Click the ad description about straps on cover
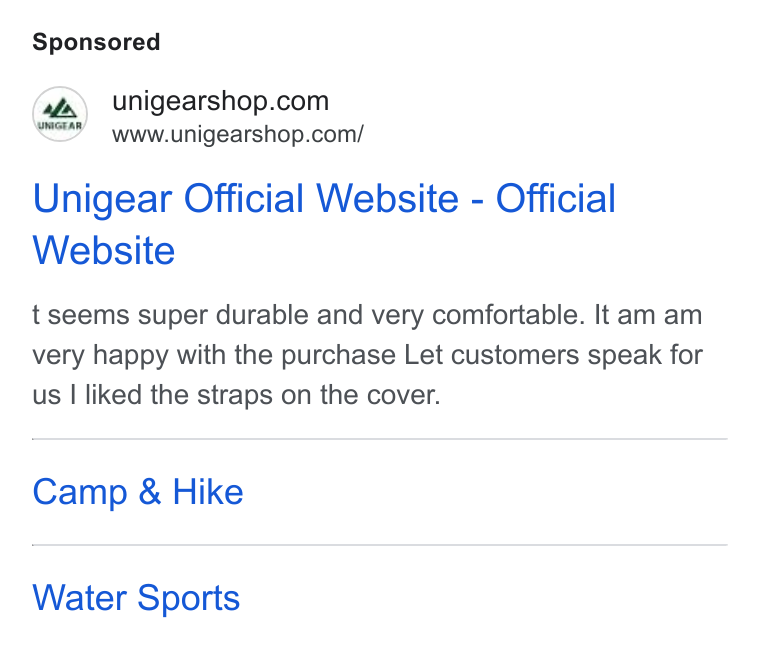760x650 pixels. (367, 355)
